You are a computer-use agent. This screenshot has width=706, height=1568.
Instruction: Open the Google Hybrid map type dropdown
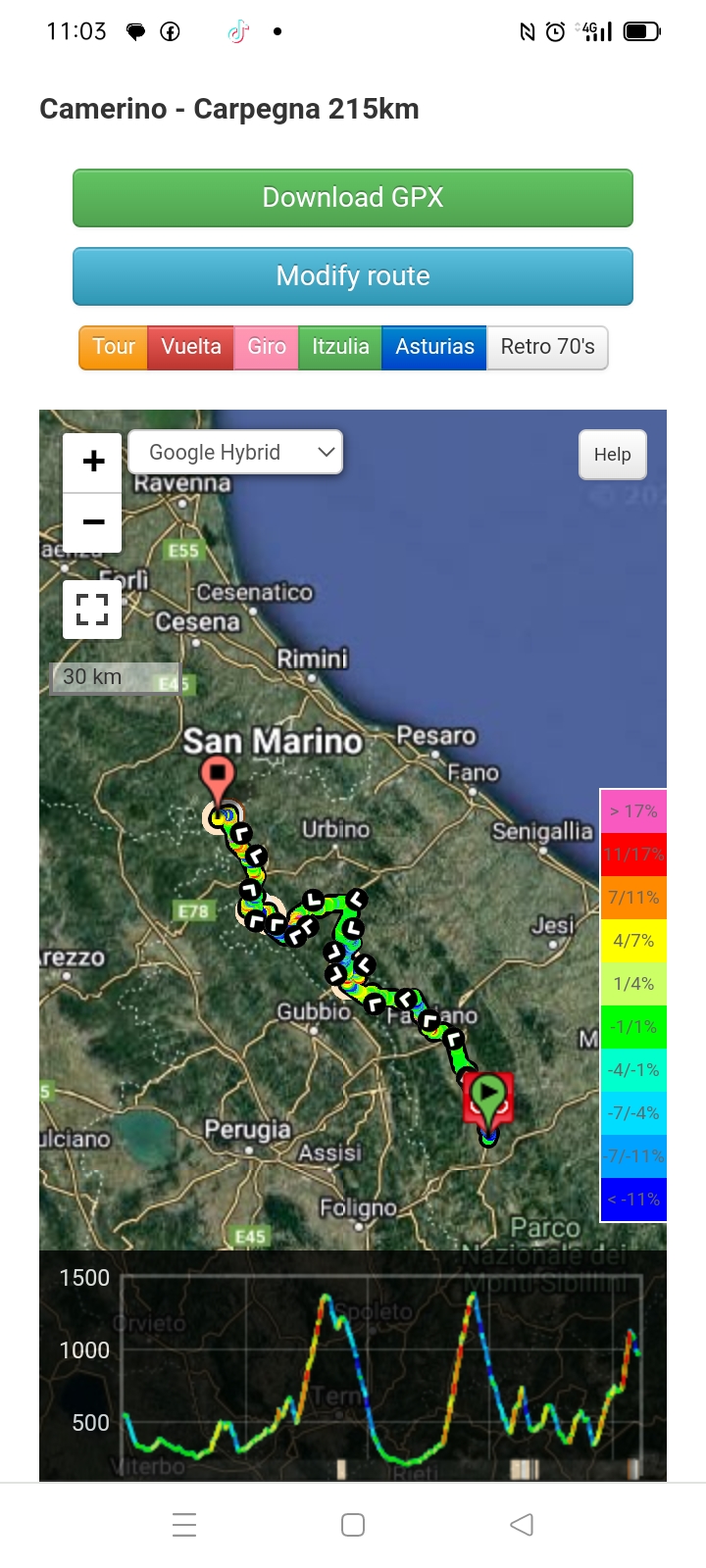click(235, 453)
